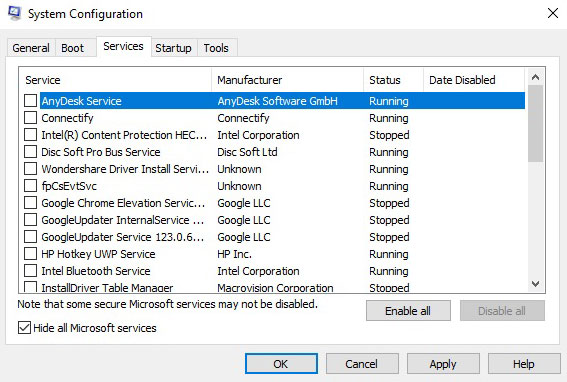Select the Intel Bluetooth Service name

[x=96, y=271]
